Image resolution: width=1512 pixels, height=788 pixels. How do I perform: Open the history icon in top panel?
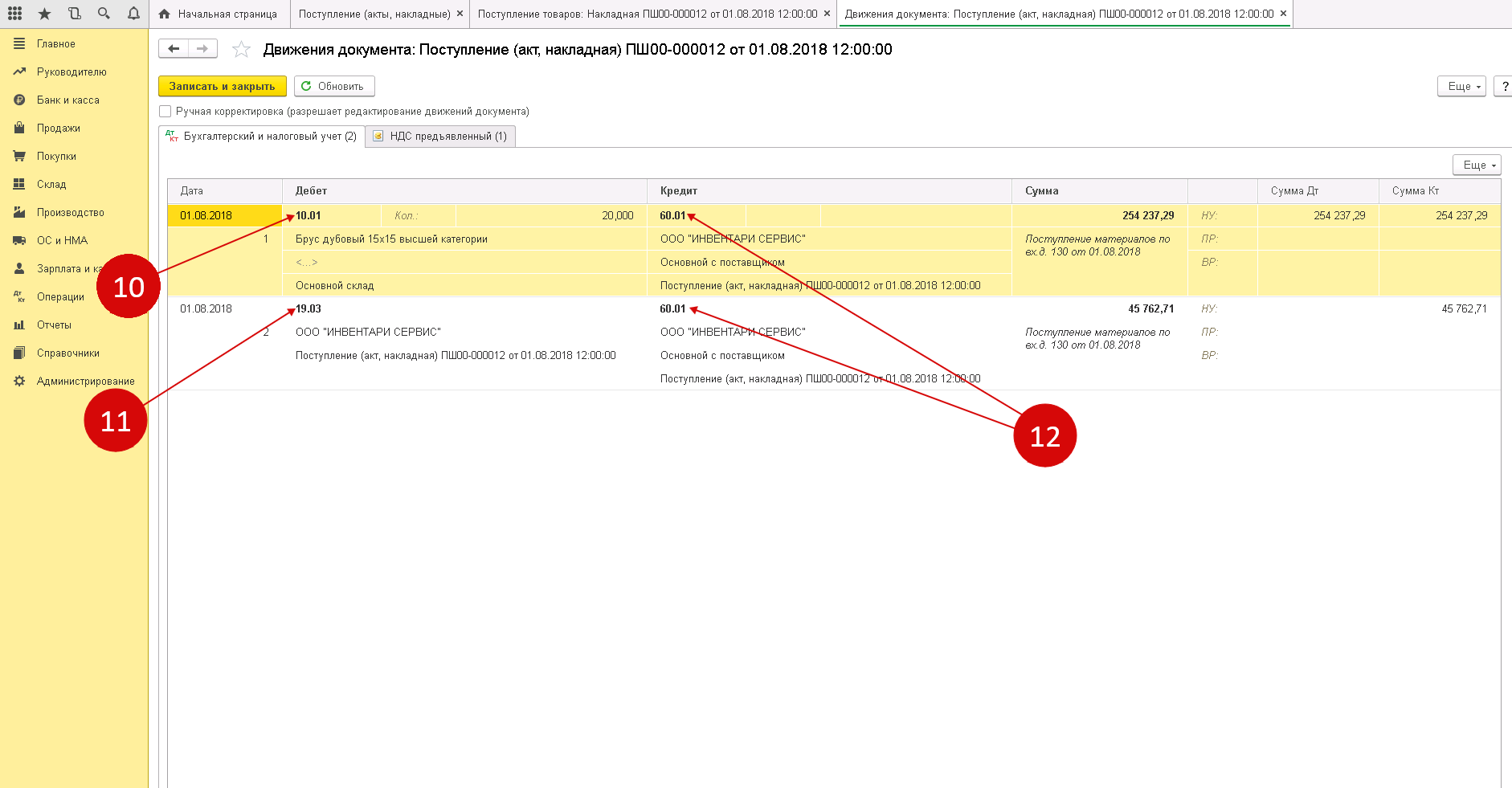coord(74,14)
